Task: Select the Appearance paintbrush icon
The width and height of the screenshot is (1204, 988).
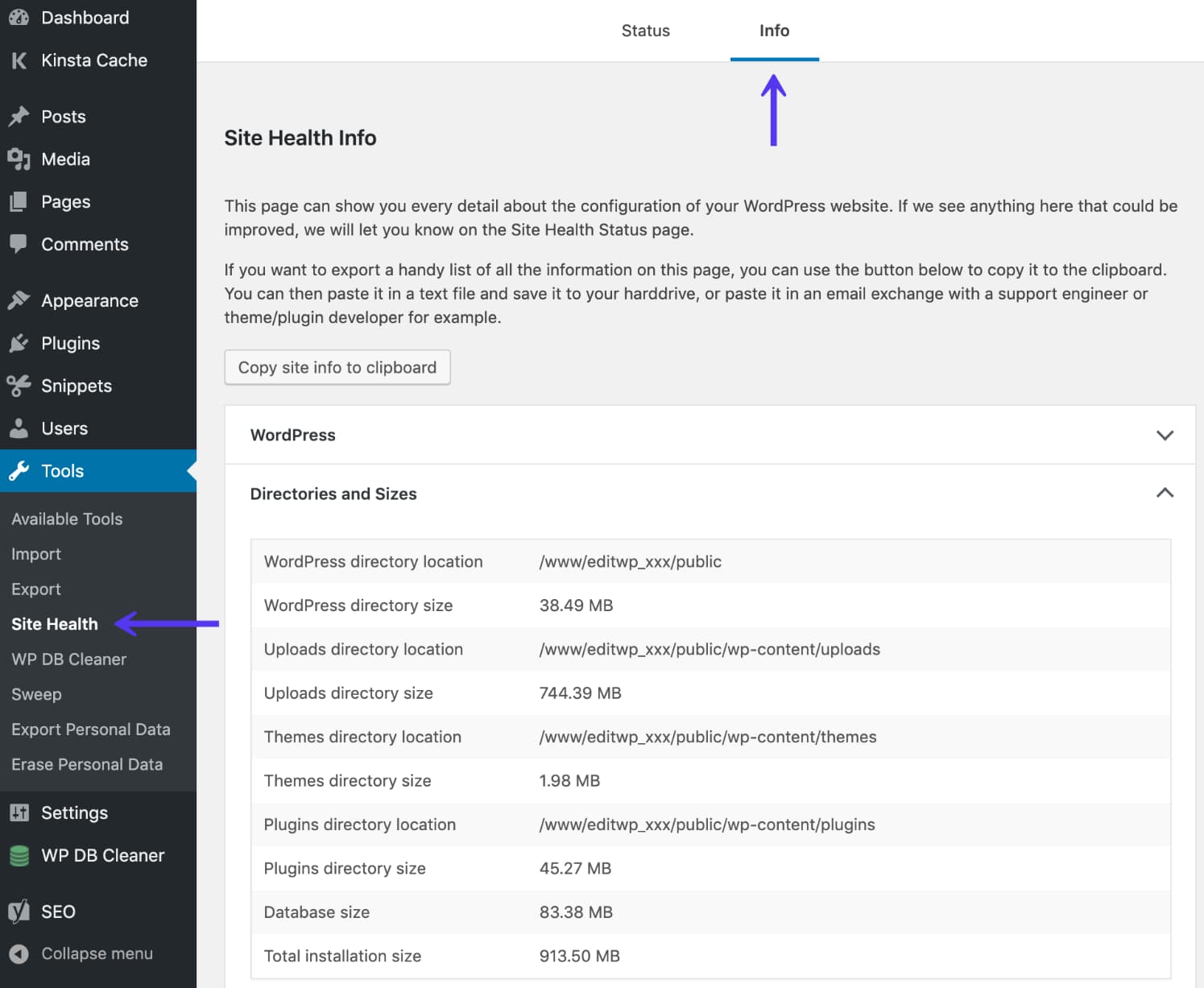Action: point(19,300)
